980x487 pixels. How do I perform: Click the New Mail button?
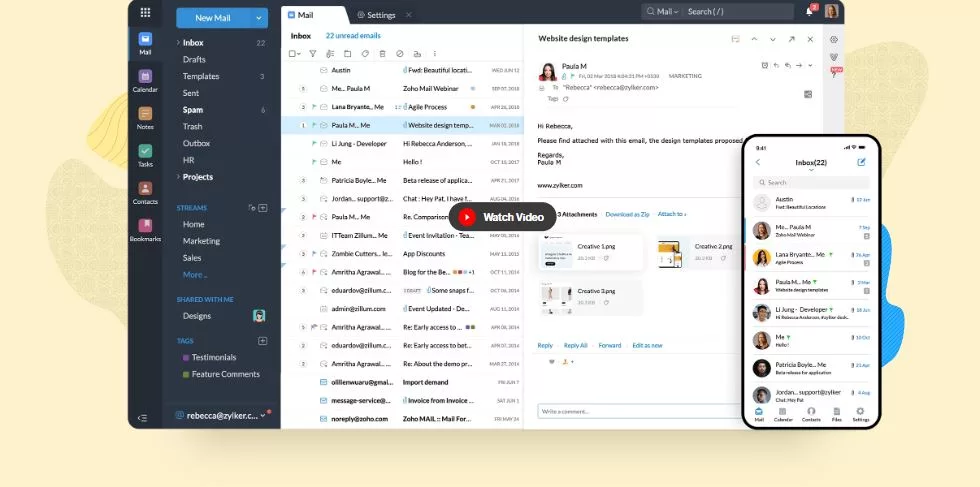(213, 18)
